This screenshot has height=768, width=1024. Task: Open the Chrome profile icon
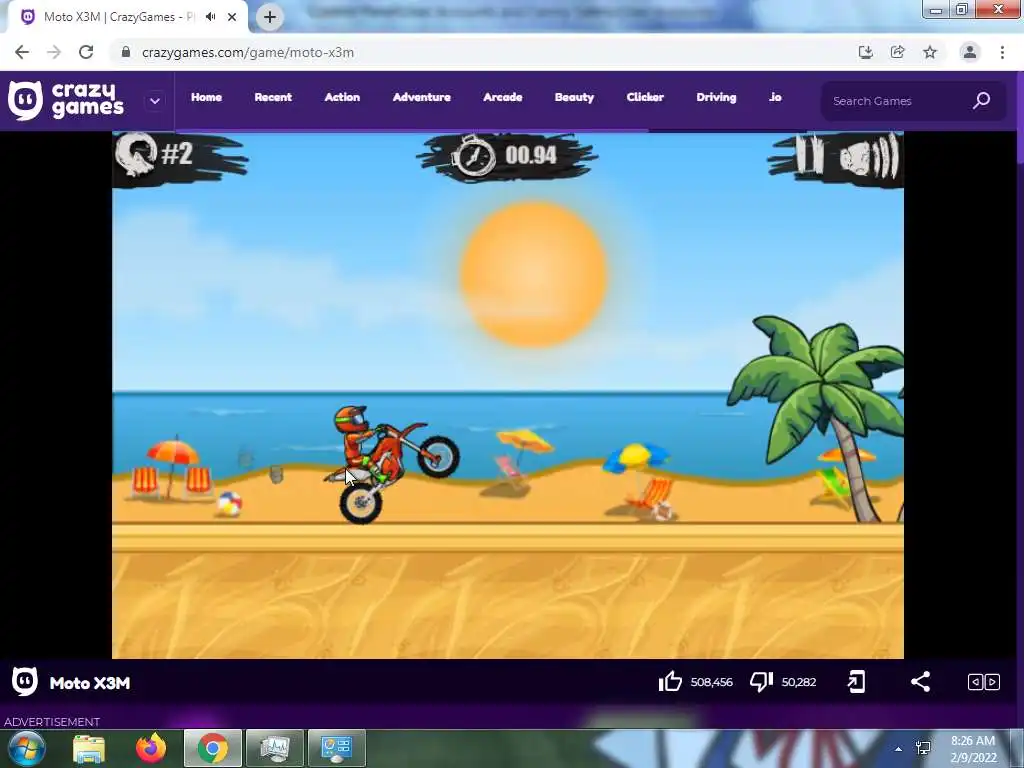click(x=970, y=52)
